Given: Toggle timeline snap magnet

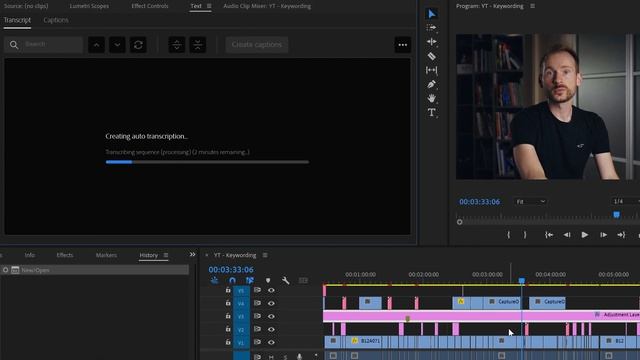Looking at the screenshot, I should pos(232,280).
